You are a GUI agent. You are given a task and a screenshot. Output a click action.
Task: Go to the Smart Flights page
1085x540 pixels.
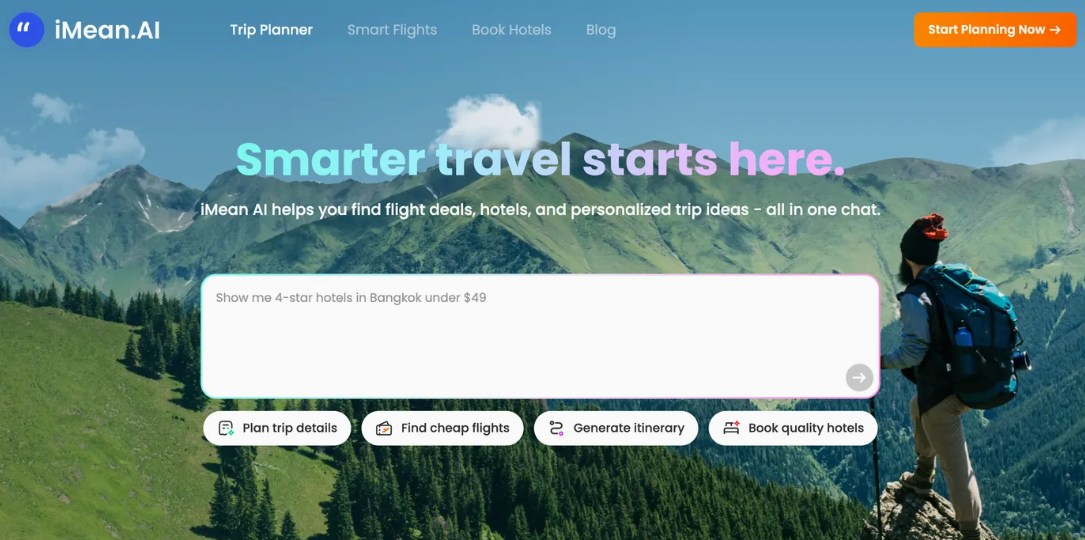point(392,30)
